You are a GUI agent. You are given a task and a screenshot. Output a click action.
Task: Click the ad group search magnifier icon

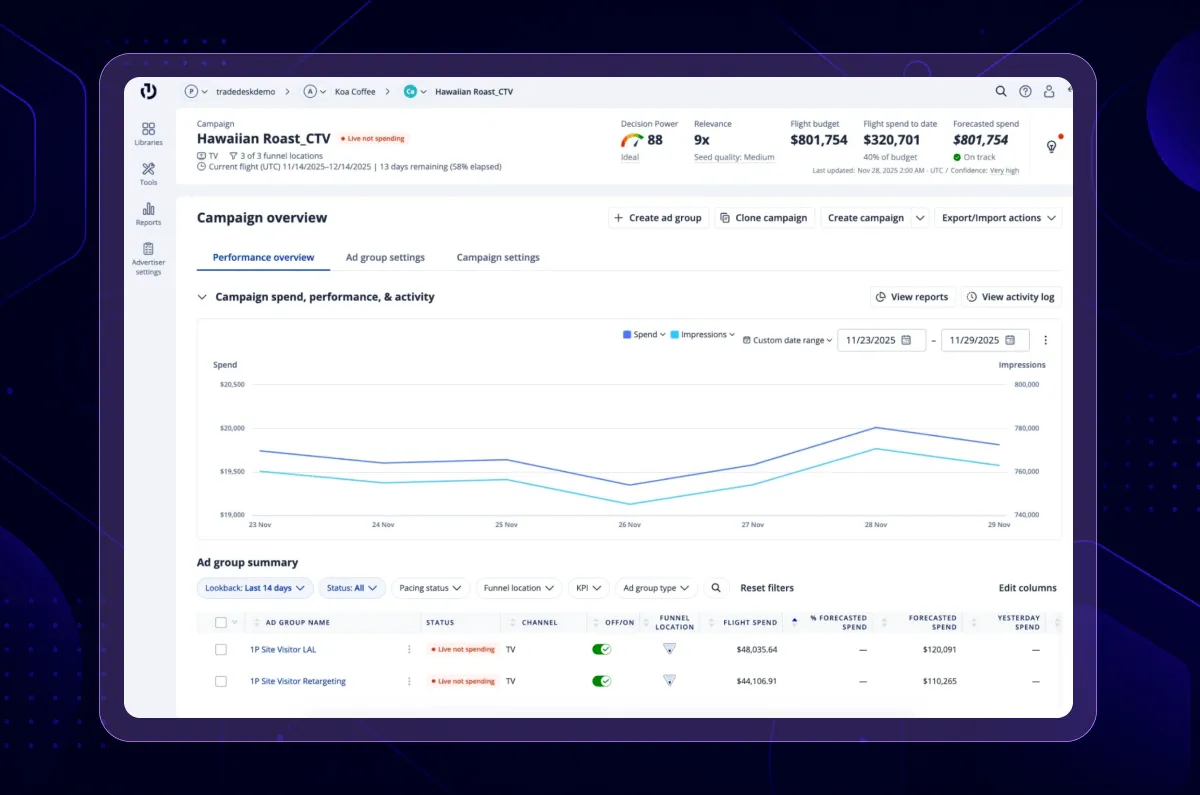(716, 588)
